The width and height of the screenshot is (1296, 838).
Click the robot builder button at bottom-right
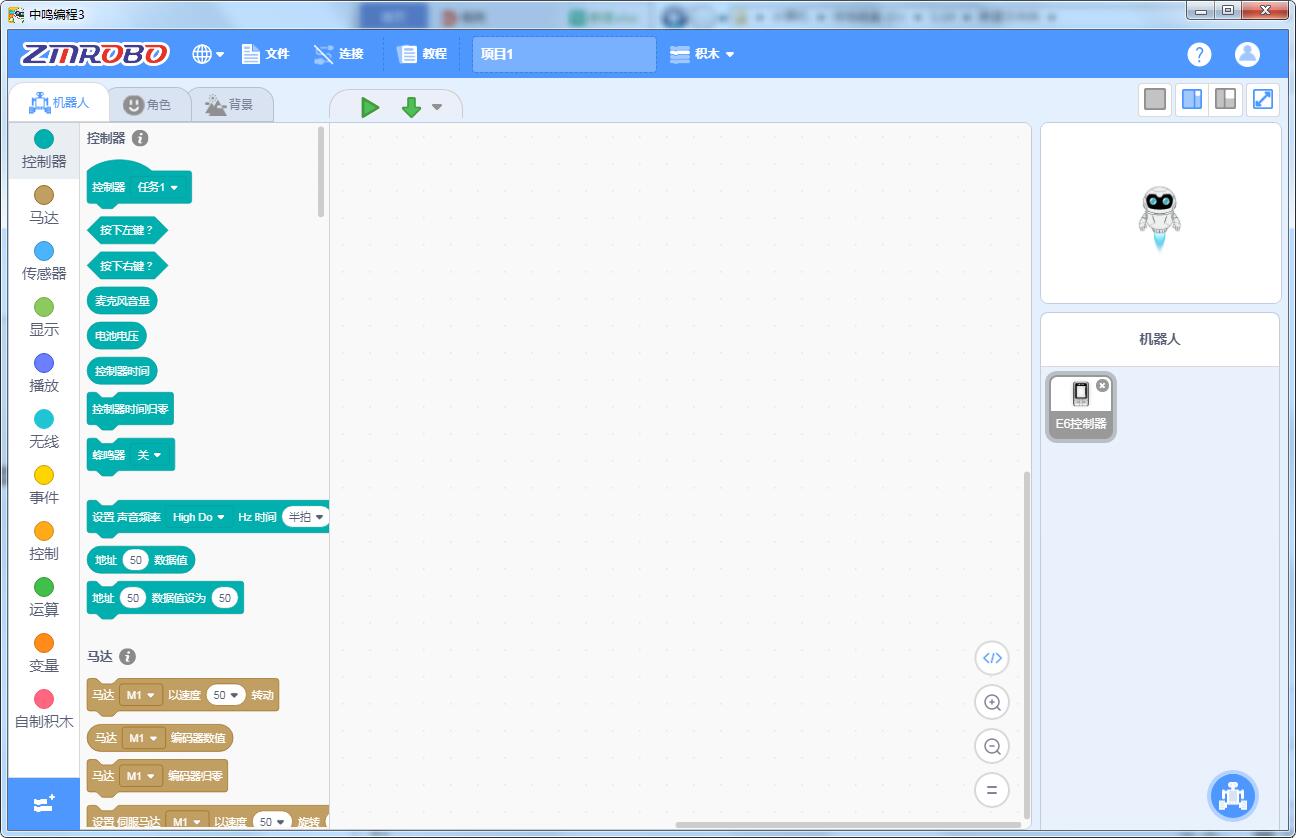click(x=1232, y=796)
